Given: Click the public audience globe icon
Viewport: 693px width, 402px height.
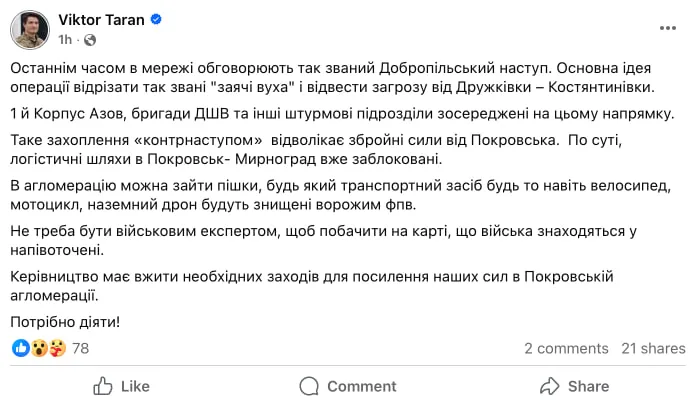Looking at the screenshot, I should [x=90, y=40].
